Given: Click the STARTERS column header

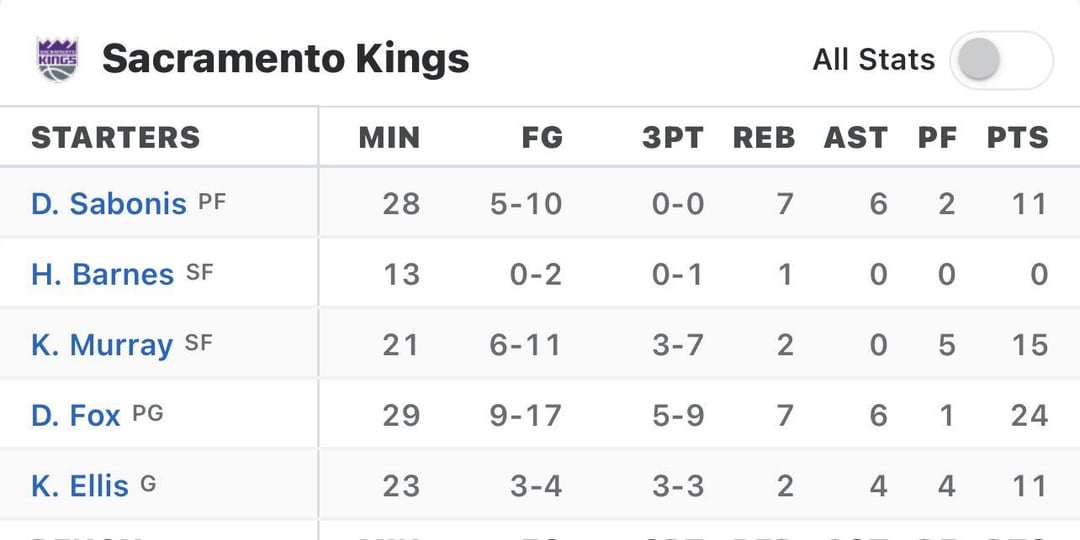Looking at the screenshot, I should coord(116,137).
